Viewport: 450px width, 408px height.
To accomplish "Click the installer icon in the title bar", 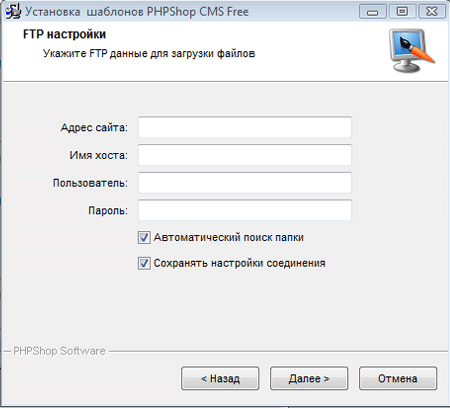I will click(13, 12).
